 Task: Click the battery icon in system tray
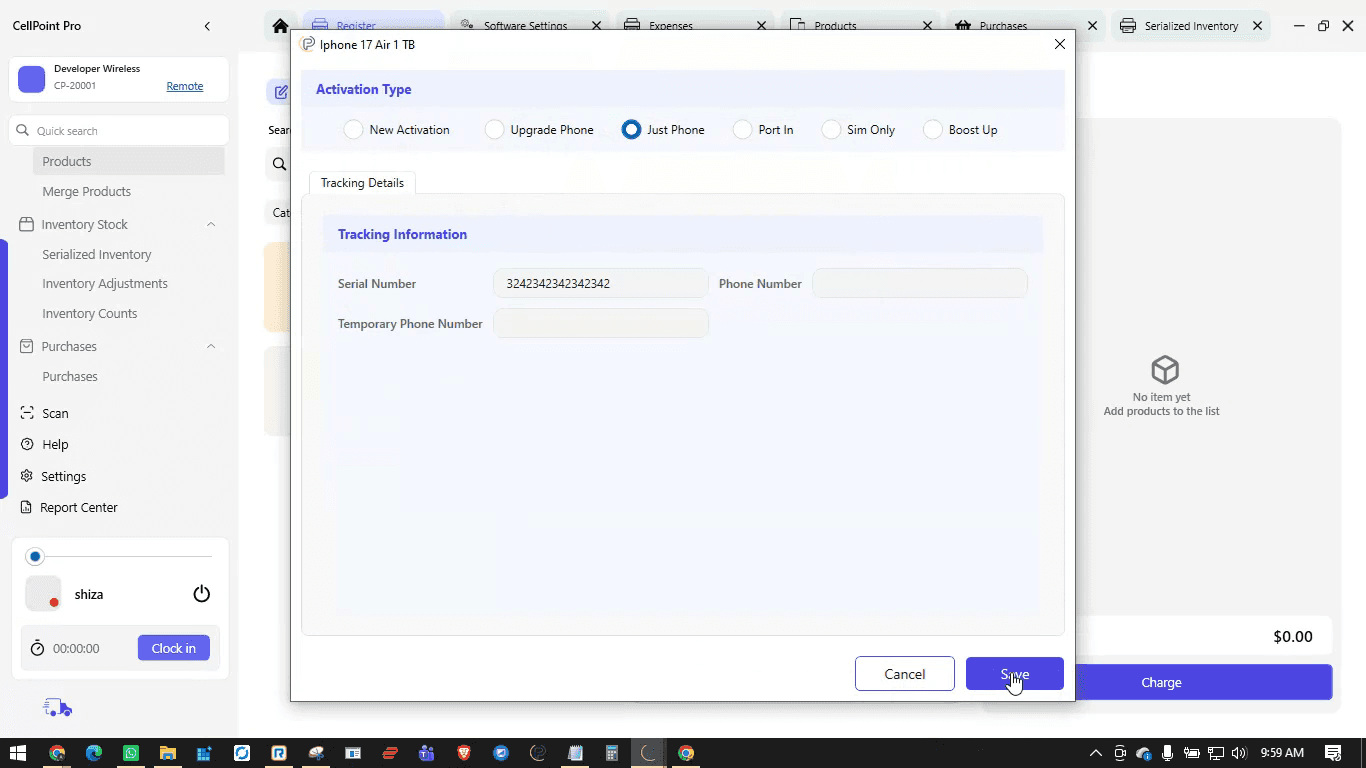point(1192,753)
